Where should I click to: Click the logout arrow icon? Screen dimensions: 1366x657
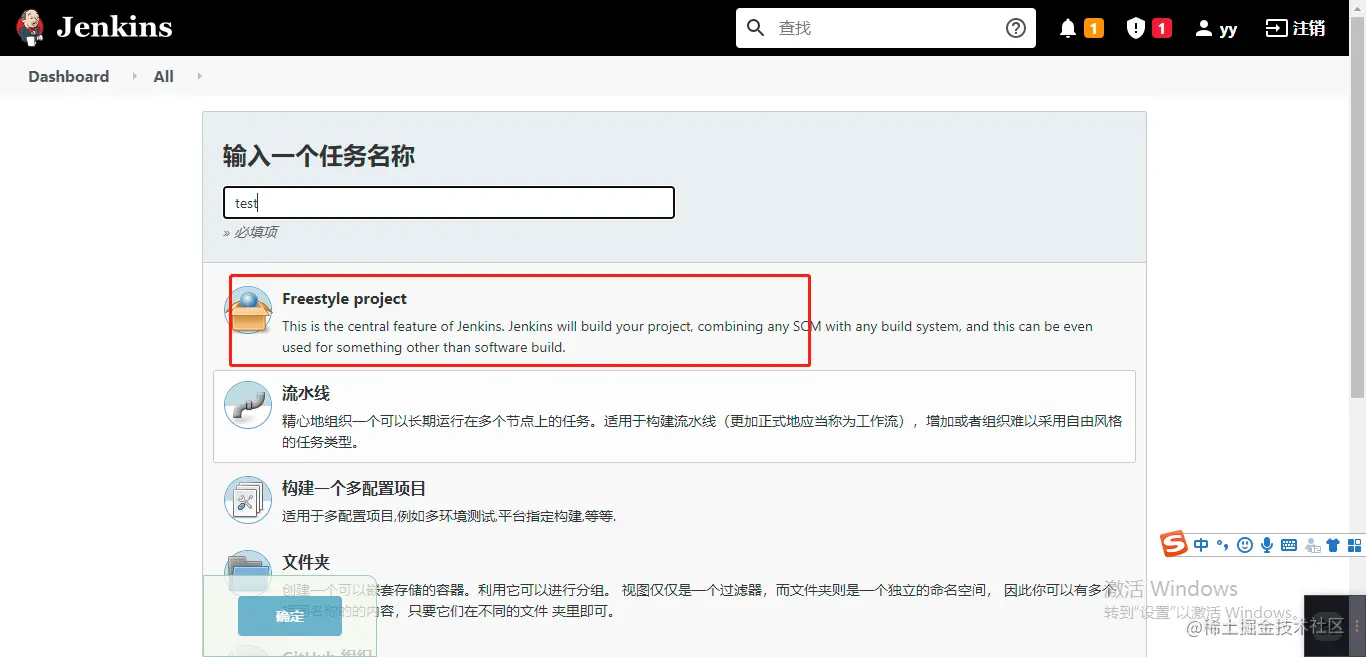(x=1276, y=28)
